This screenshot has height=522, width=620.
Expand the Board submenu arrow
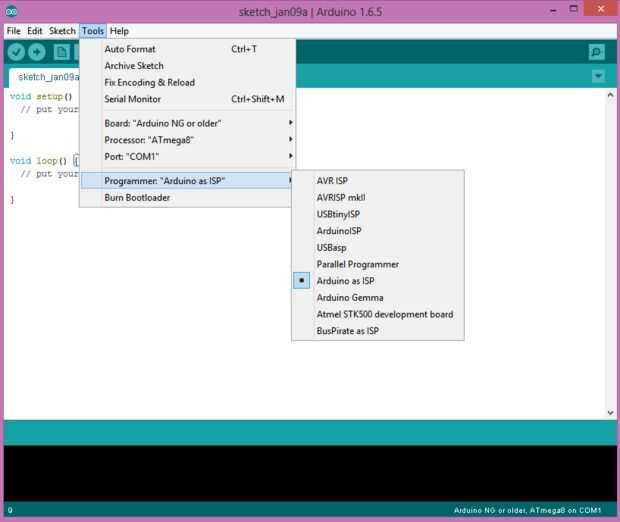click(x=291, y=123)
